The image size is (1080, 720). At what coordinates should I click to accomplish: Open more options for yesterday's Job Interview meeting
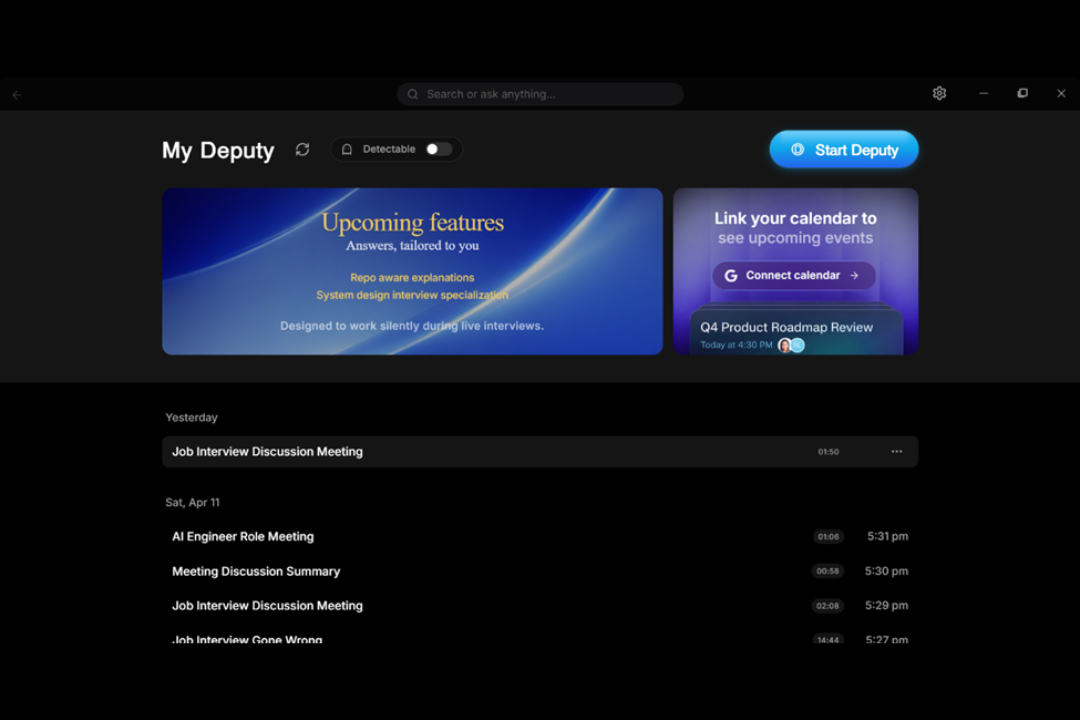(x=896, y=451)
